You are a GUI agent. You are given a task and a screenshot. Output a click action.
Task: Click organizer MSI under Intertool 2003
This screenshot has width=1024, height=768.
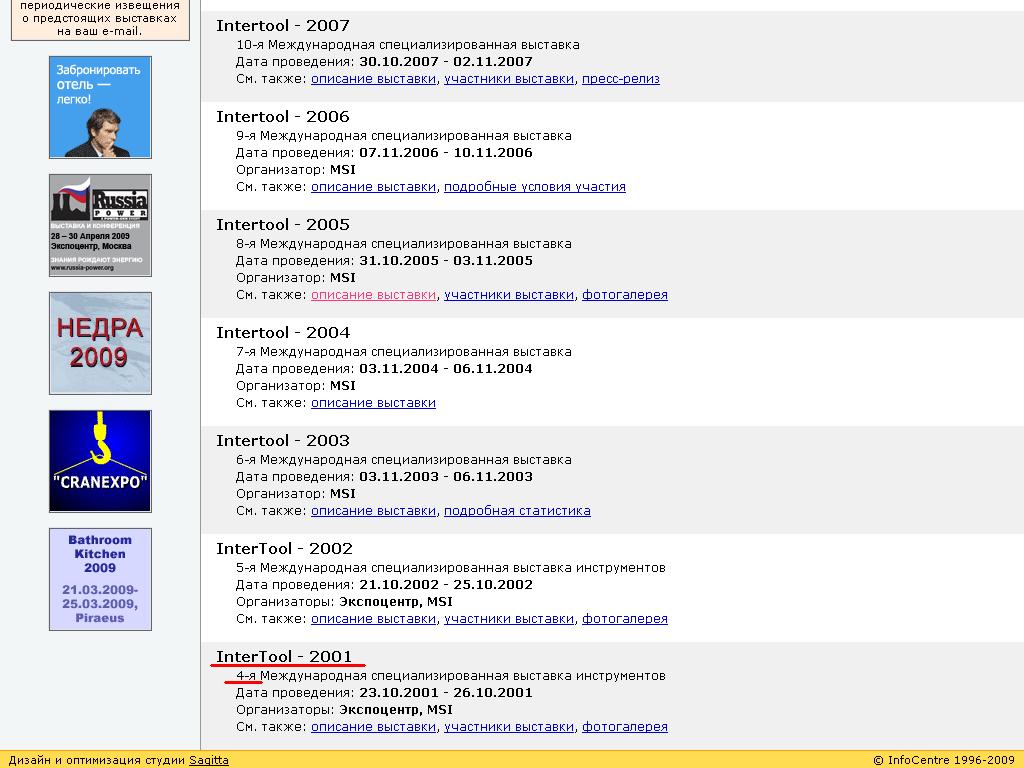click(343, 494)
